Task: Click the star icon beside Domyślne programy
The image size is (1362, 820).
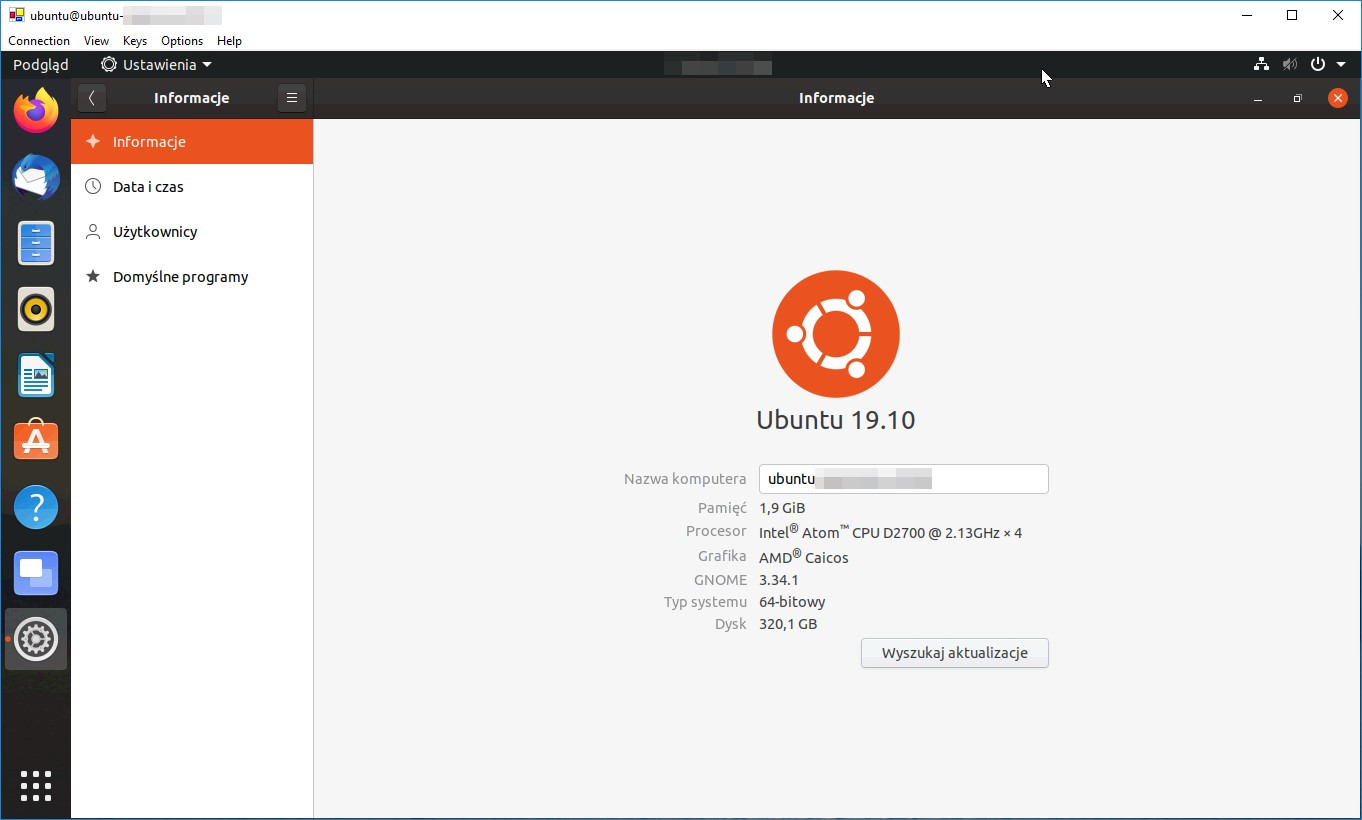Action: coord(93,276)
